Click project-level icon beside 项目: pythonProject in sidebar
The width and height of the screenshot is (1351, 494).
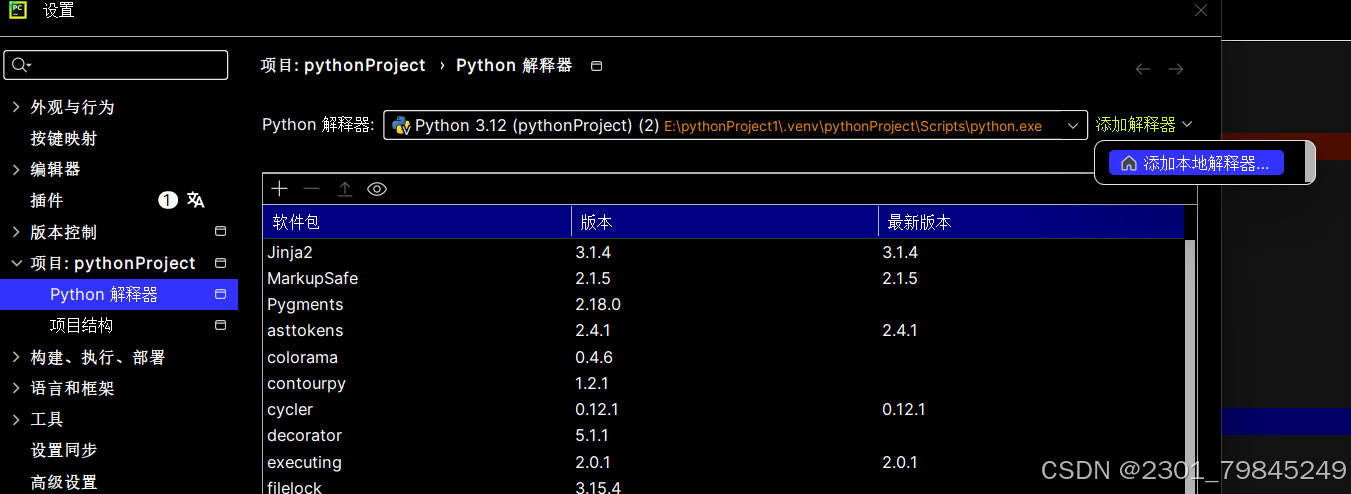(221, 263)
